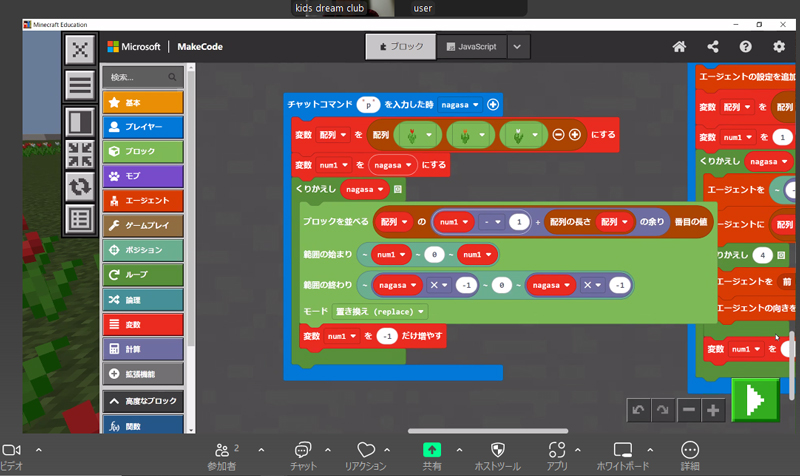Click the collapse arrows icon in left toolbar

80,155
